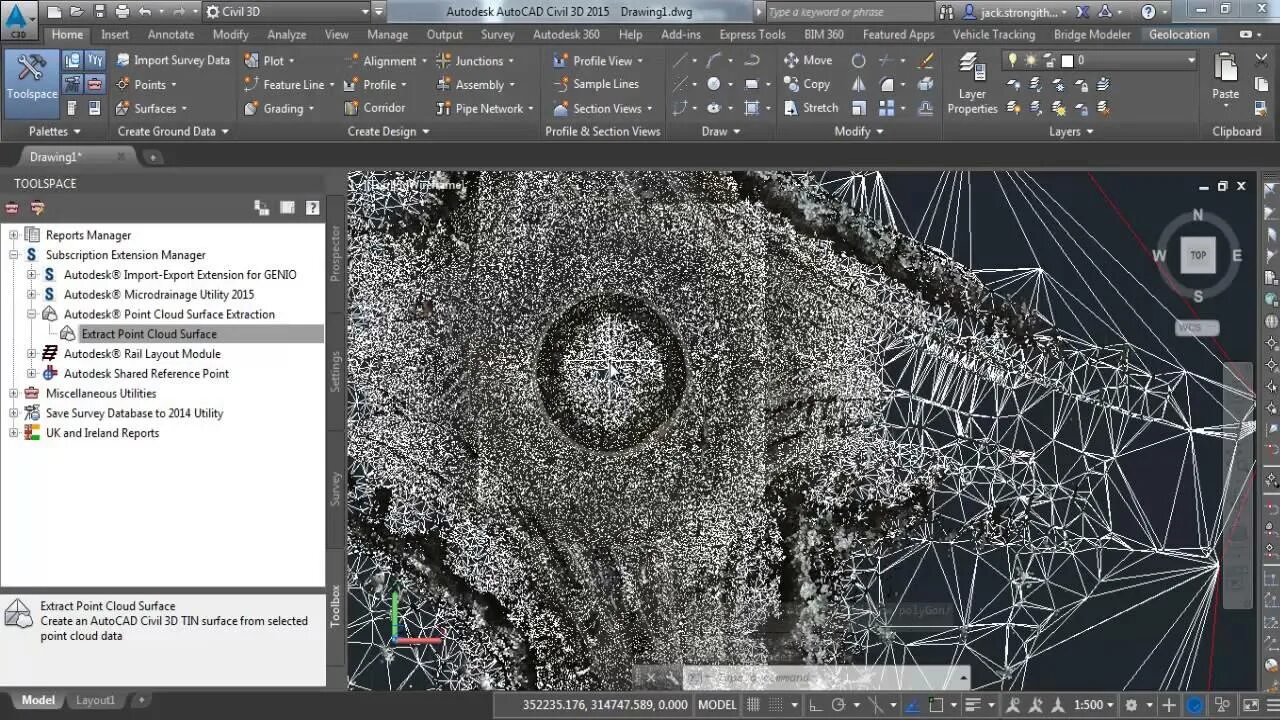Click the Section Views tool
1280x720 pixels.
602,108
